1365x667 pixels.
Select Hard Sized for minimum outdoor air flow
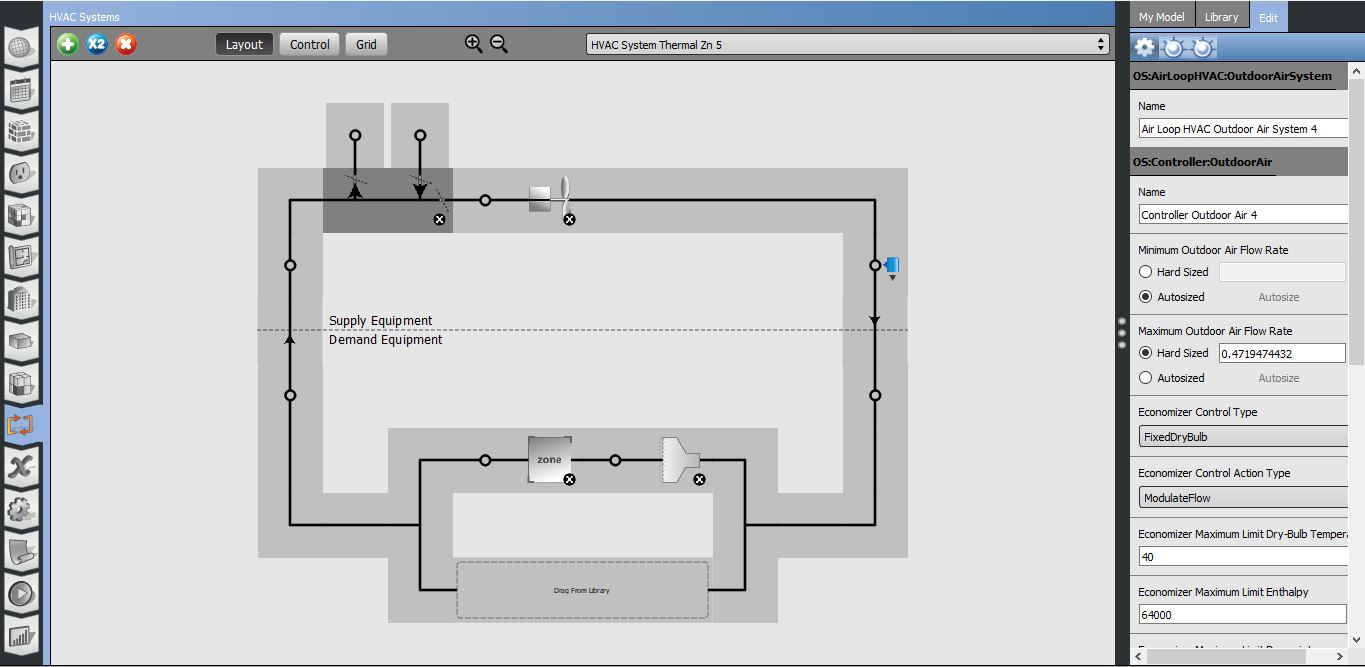1146,272
